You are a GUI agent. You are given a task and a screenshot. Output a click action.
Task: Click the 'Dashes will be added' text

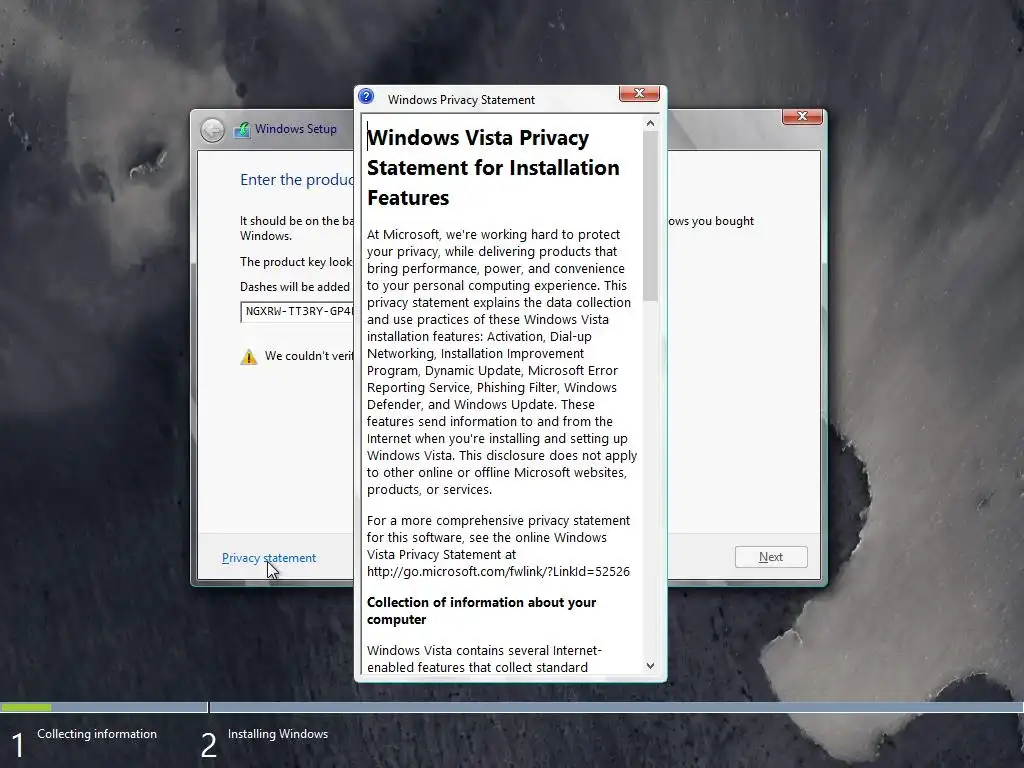pos(295,287)
